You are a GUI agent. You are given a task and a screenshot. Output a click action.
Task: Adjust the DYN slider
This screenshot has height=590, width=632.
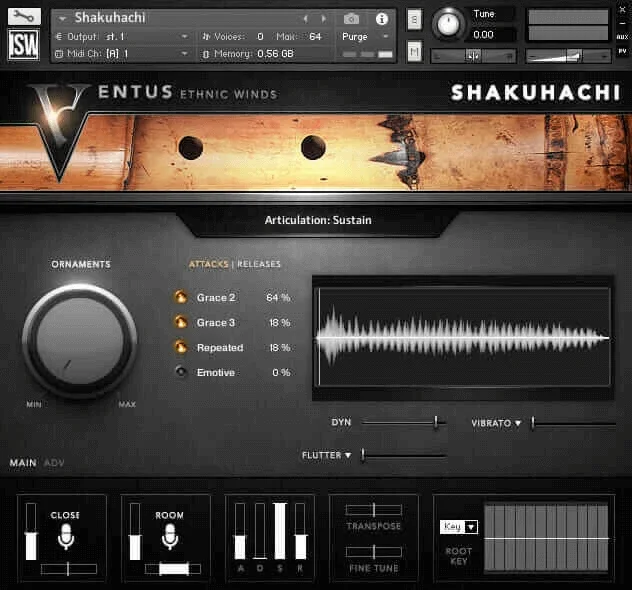[x=403, y=422]
